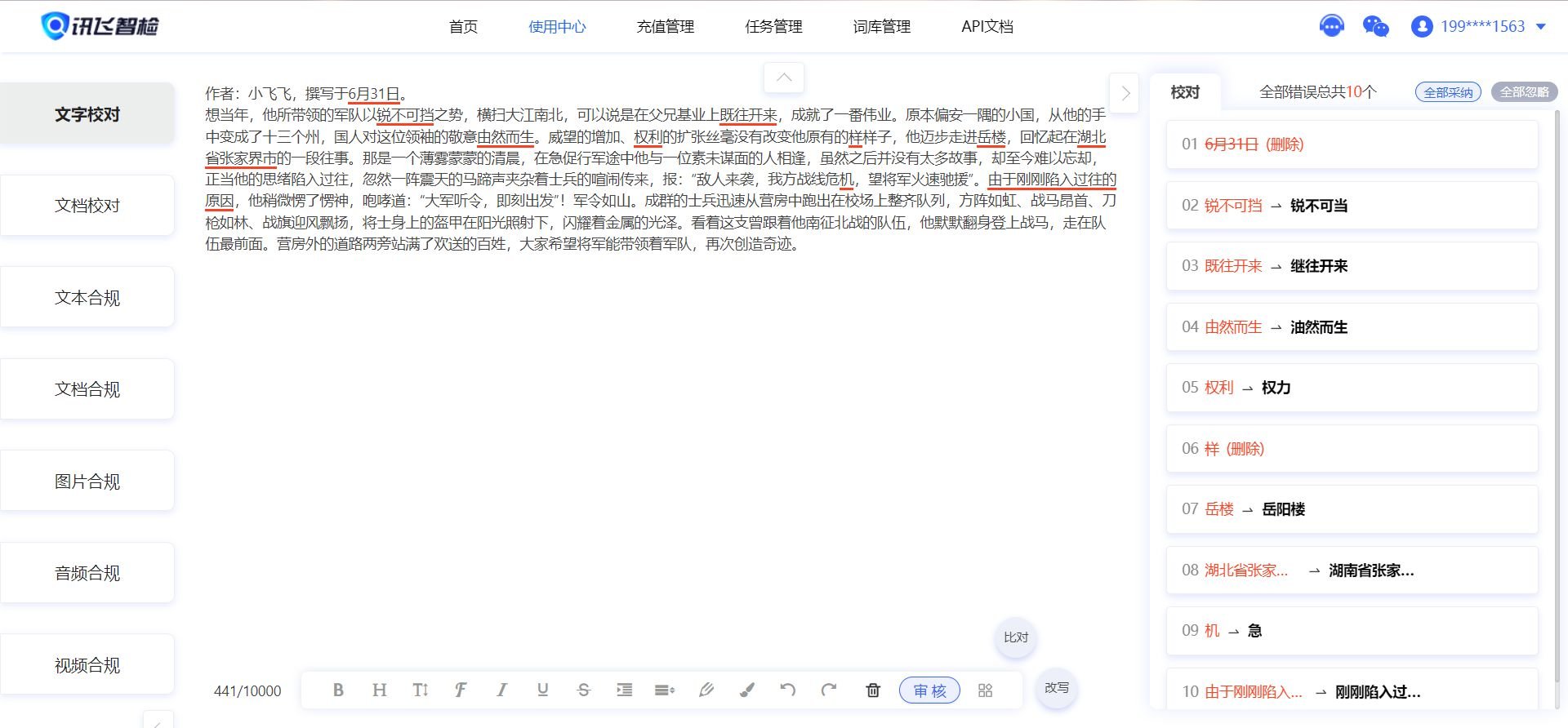This screenshot has width=1568, height=728.
Task: Open the line spacing options
Action: pos(665,690)
